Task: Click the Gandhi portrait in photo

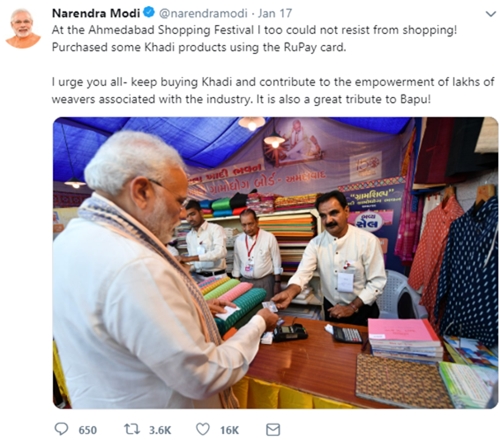Action: pyautogui.click(x=297, y=142)
